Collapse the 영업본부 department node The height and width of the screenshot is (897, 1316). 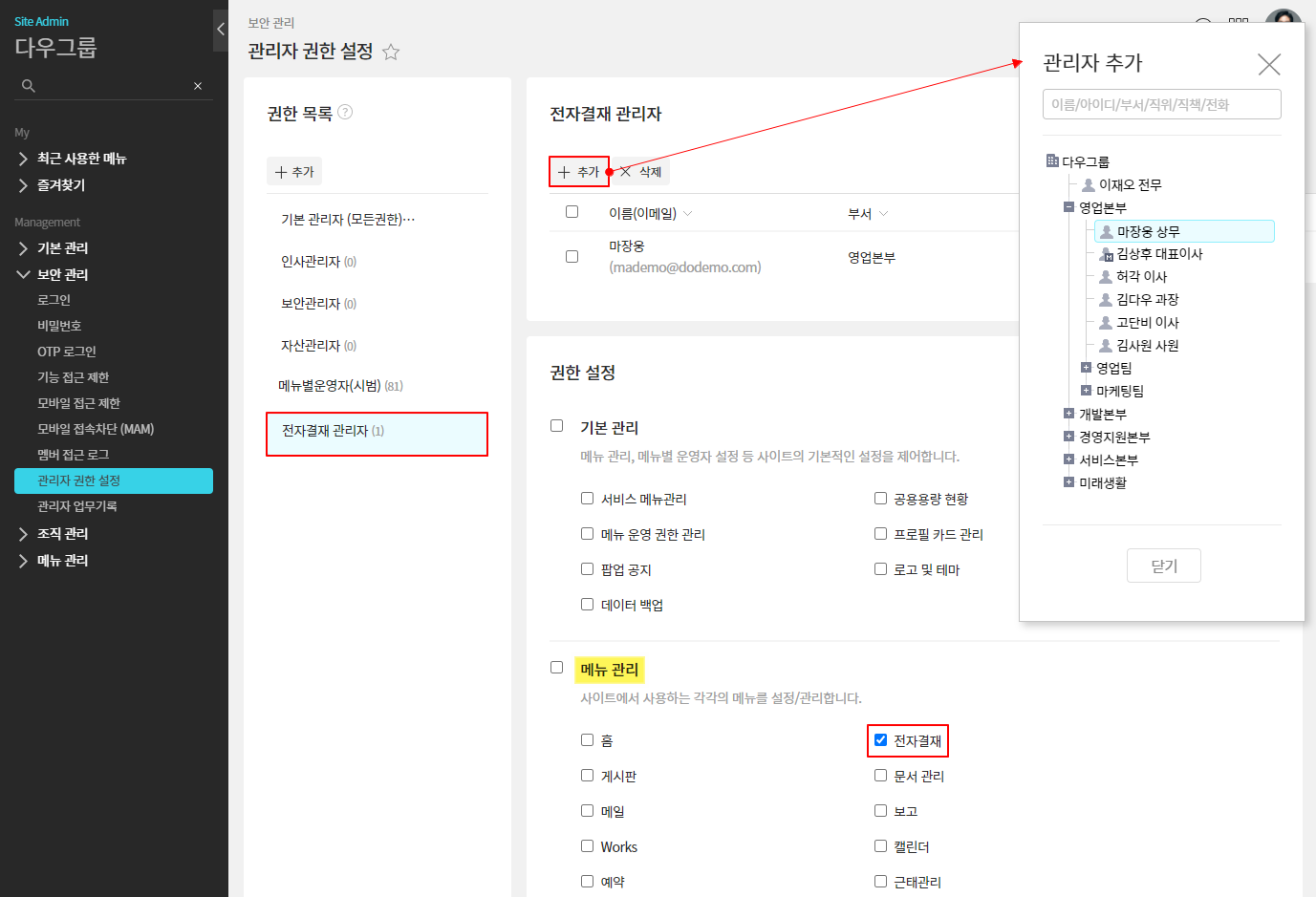click(x=1068, y=207)
